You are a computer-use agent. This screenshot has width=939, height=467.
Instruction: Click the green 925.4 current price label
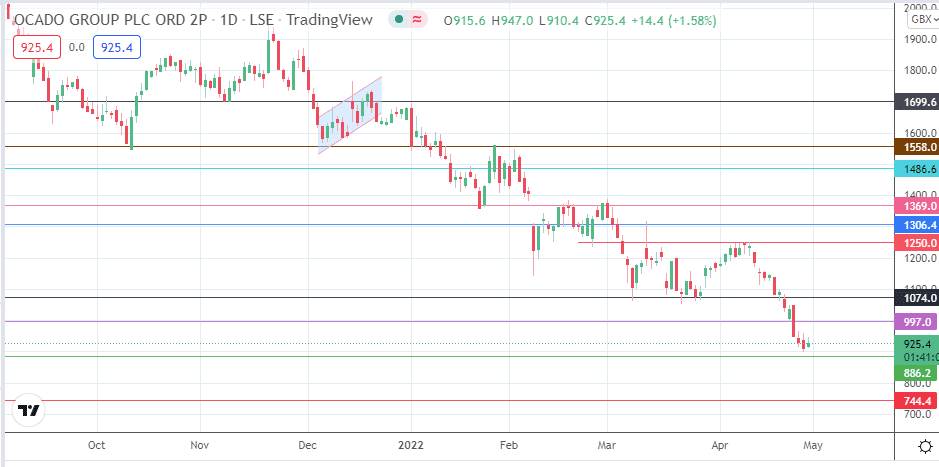916,344
